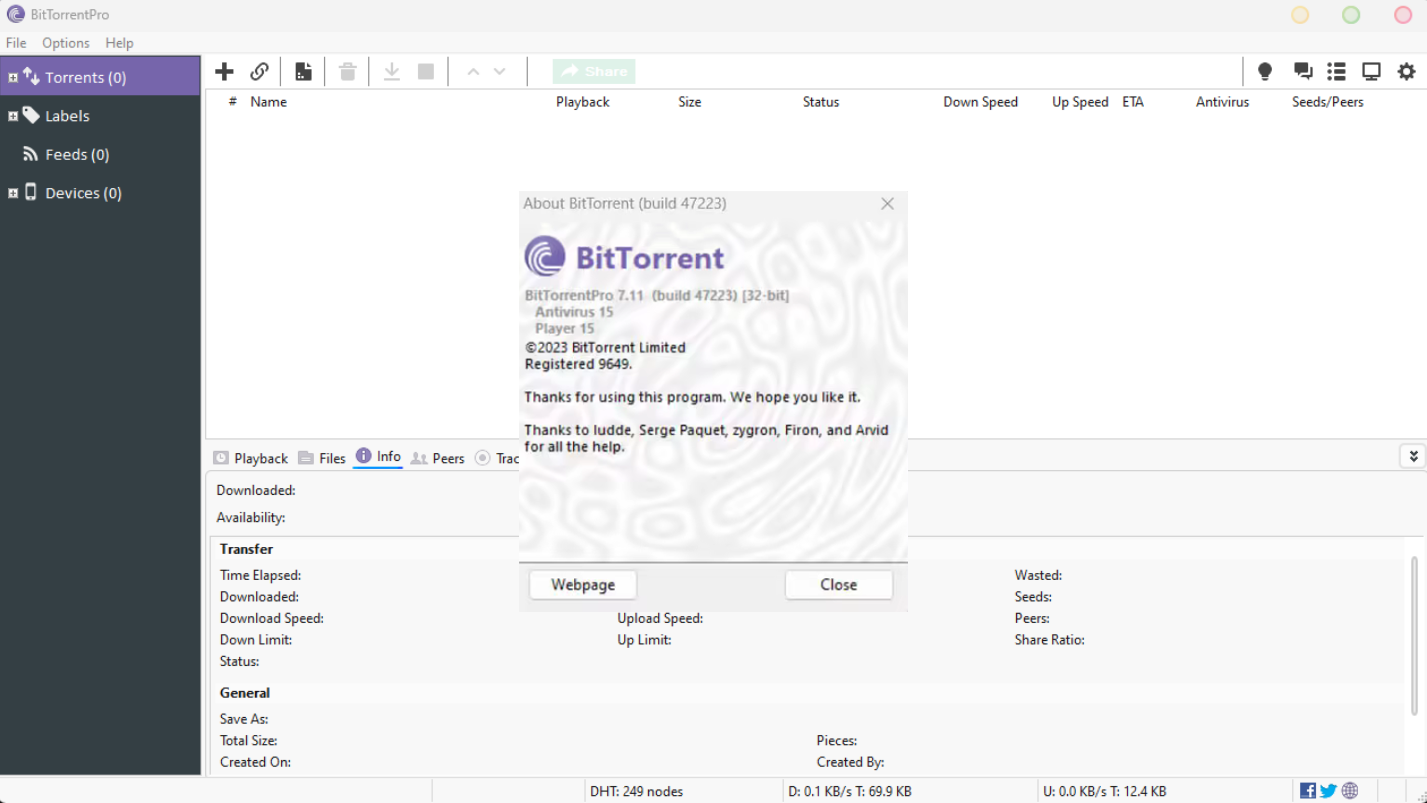Sort by the Status column header
The width and height of the screenshot is (1427, 803).
tap(821, 102)
